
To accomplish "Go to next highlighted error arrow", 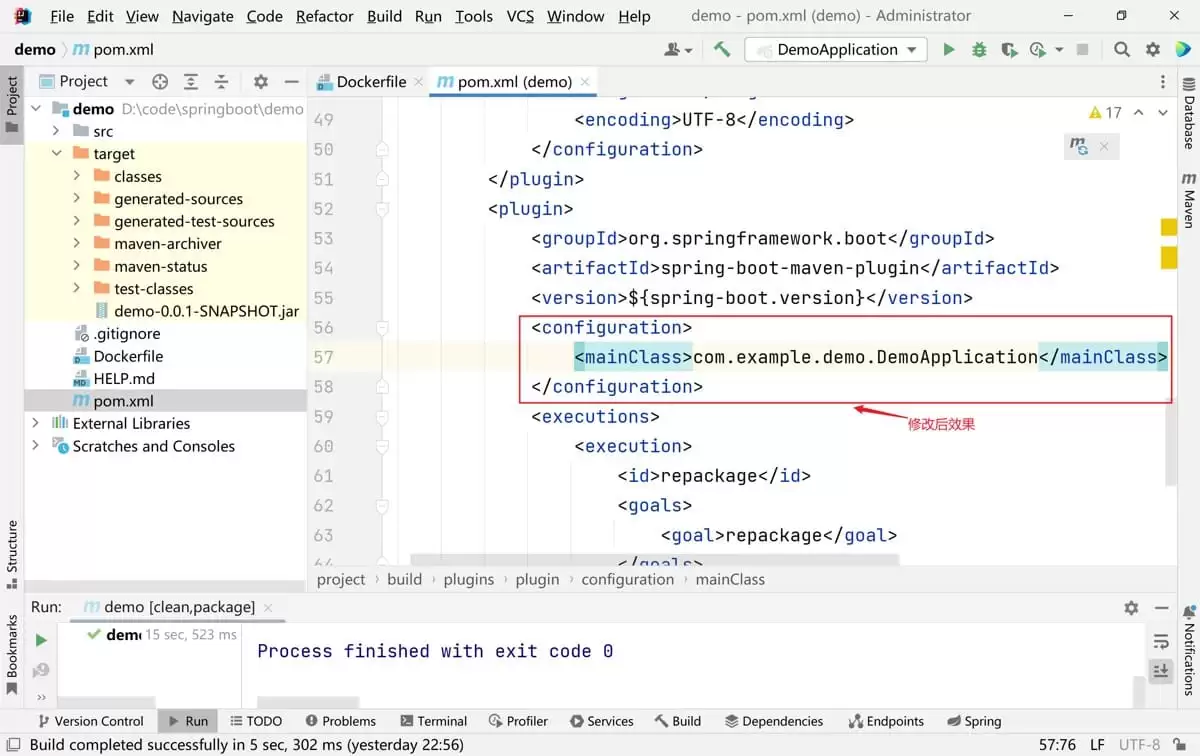I will (x=1162, y=113).
